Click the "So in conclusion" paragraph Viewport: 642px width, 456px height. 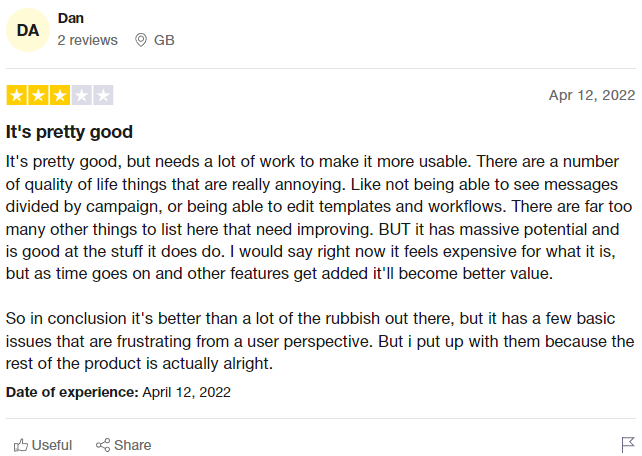(320, 341)
